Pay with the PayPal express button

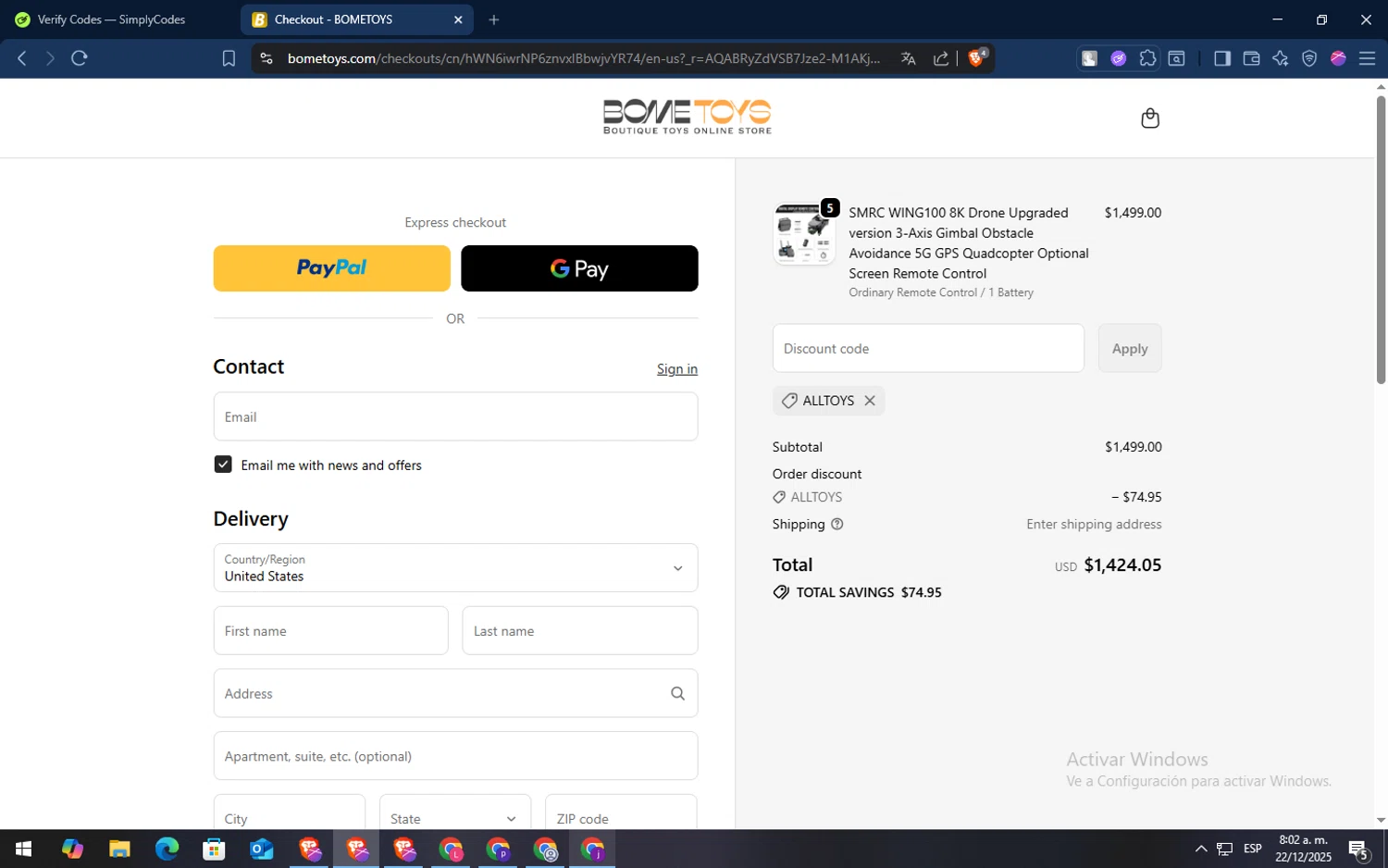click(331, 268)
